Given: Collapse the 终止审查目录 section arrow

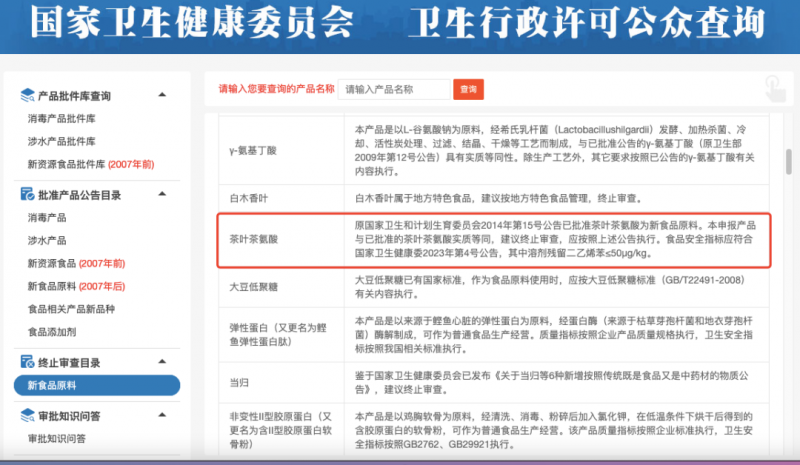Looking at the screenshot, I should point(162,361).
